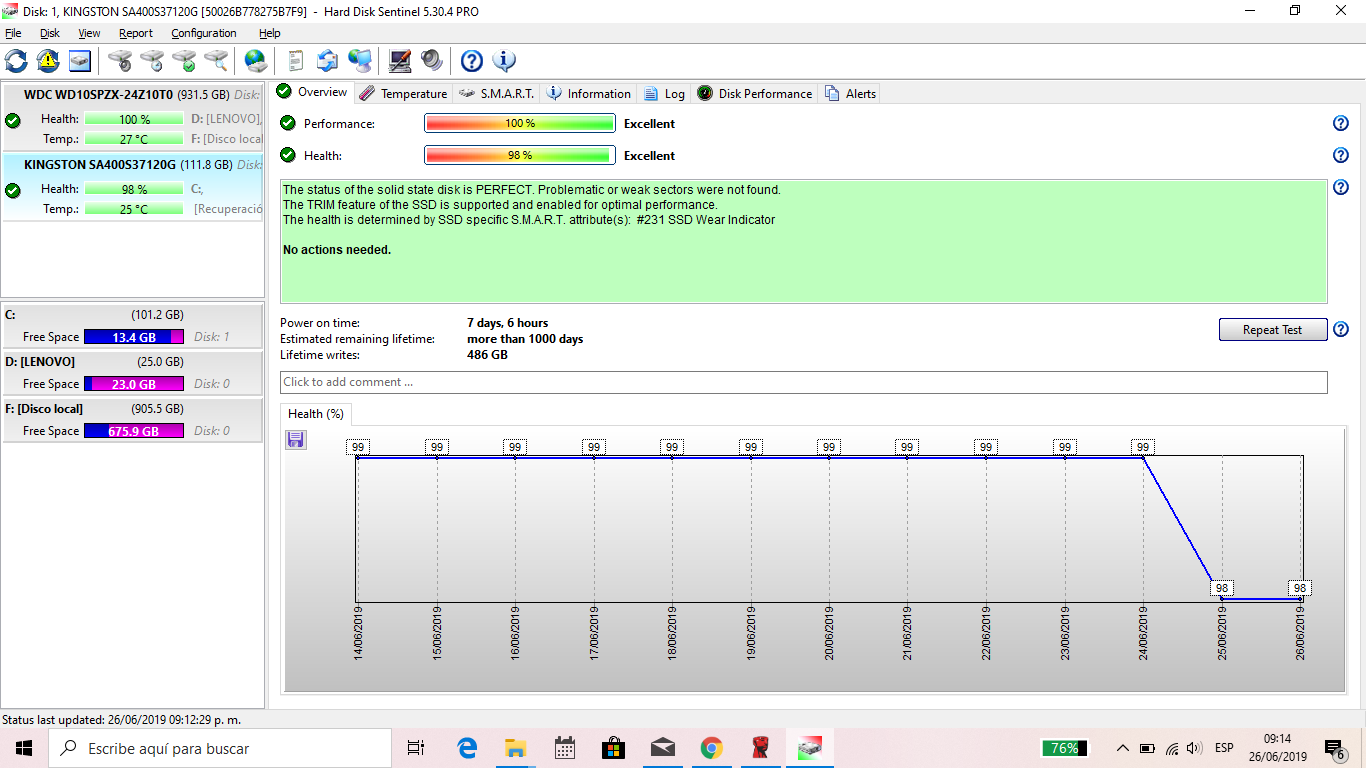Image resolution: width=1366 pixels, height=768 pixels.
Task: Click the 'Status last updated' status bar text
Action: point(121,719)
